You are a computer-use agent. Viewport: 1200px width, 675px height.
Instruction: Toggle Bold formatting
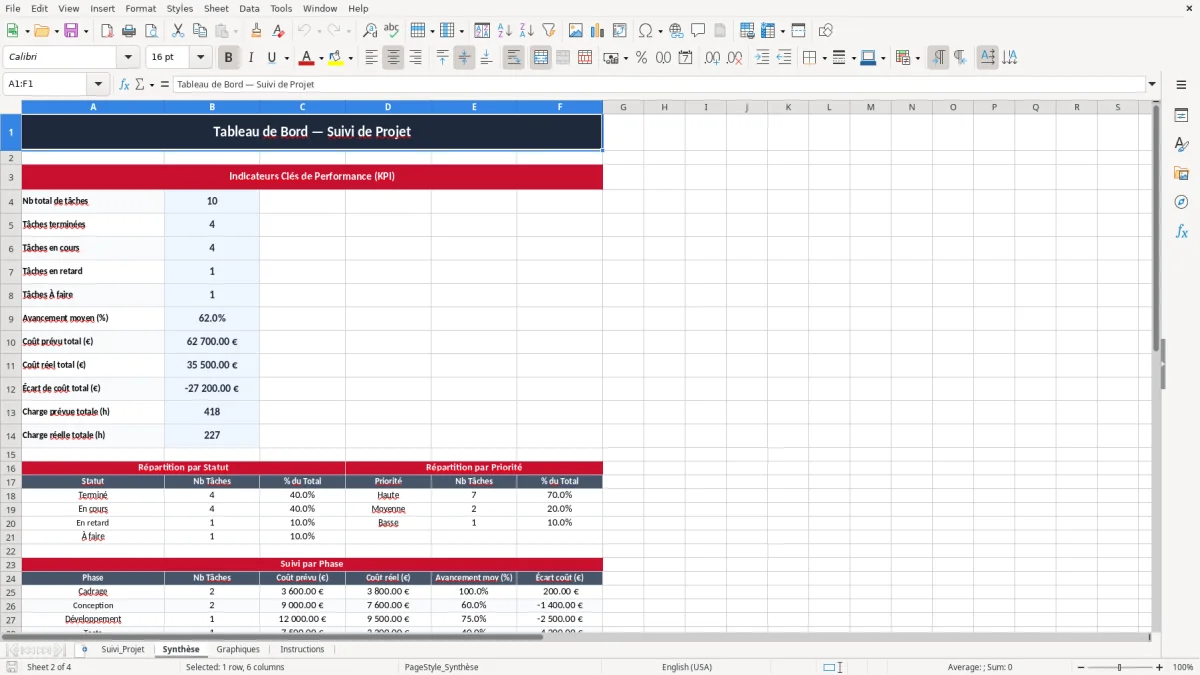[x=229, y=58]
